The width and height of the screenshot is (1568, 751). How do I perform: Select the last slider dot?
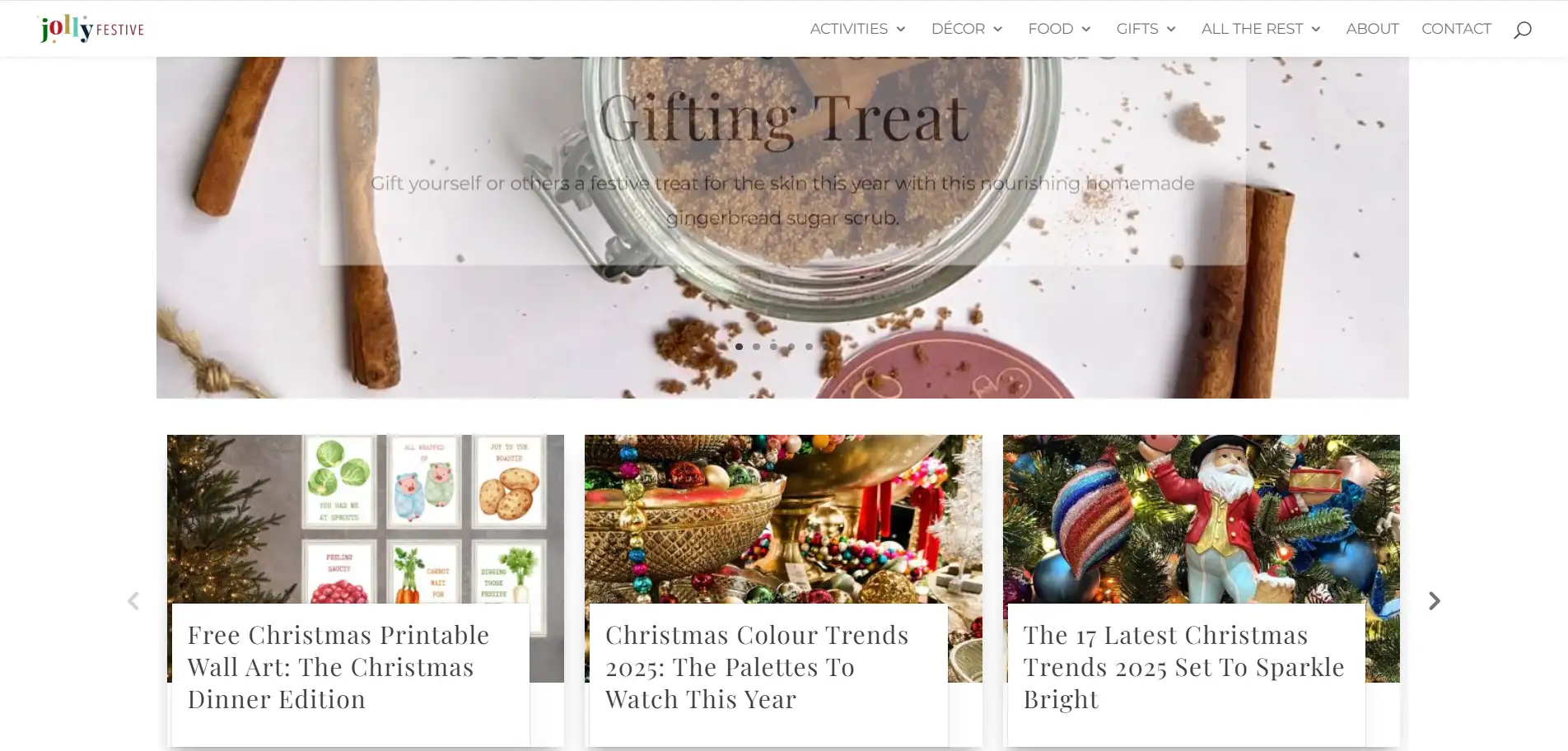(809, 347)
